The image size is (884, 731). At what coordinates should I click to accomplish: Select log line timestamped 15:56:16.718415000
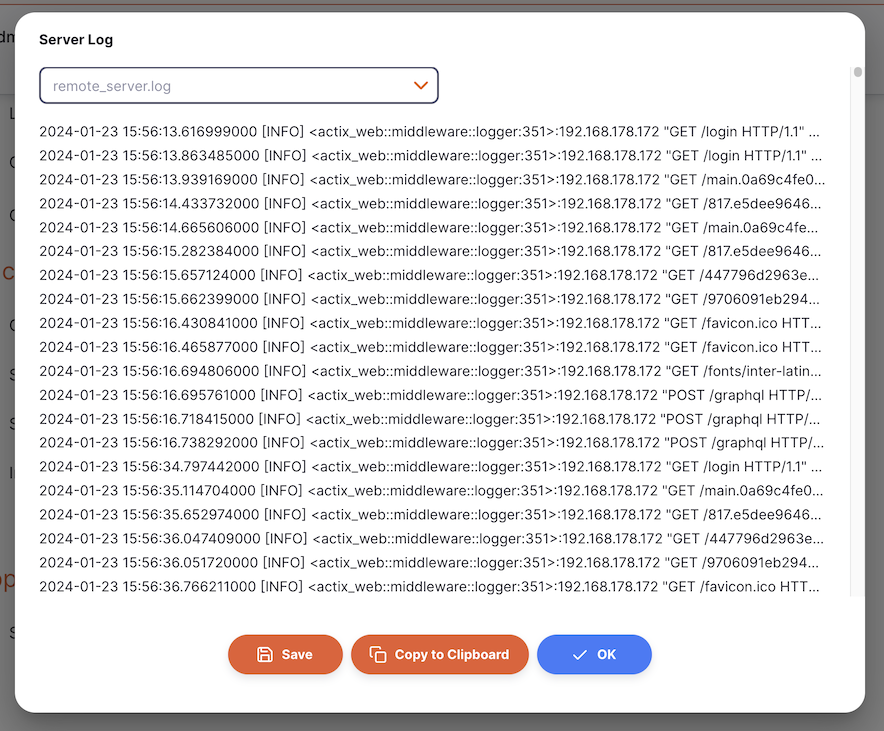pyautogui.click(x=430, y=419)
